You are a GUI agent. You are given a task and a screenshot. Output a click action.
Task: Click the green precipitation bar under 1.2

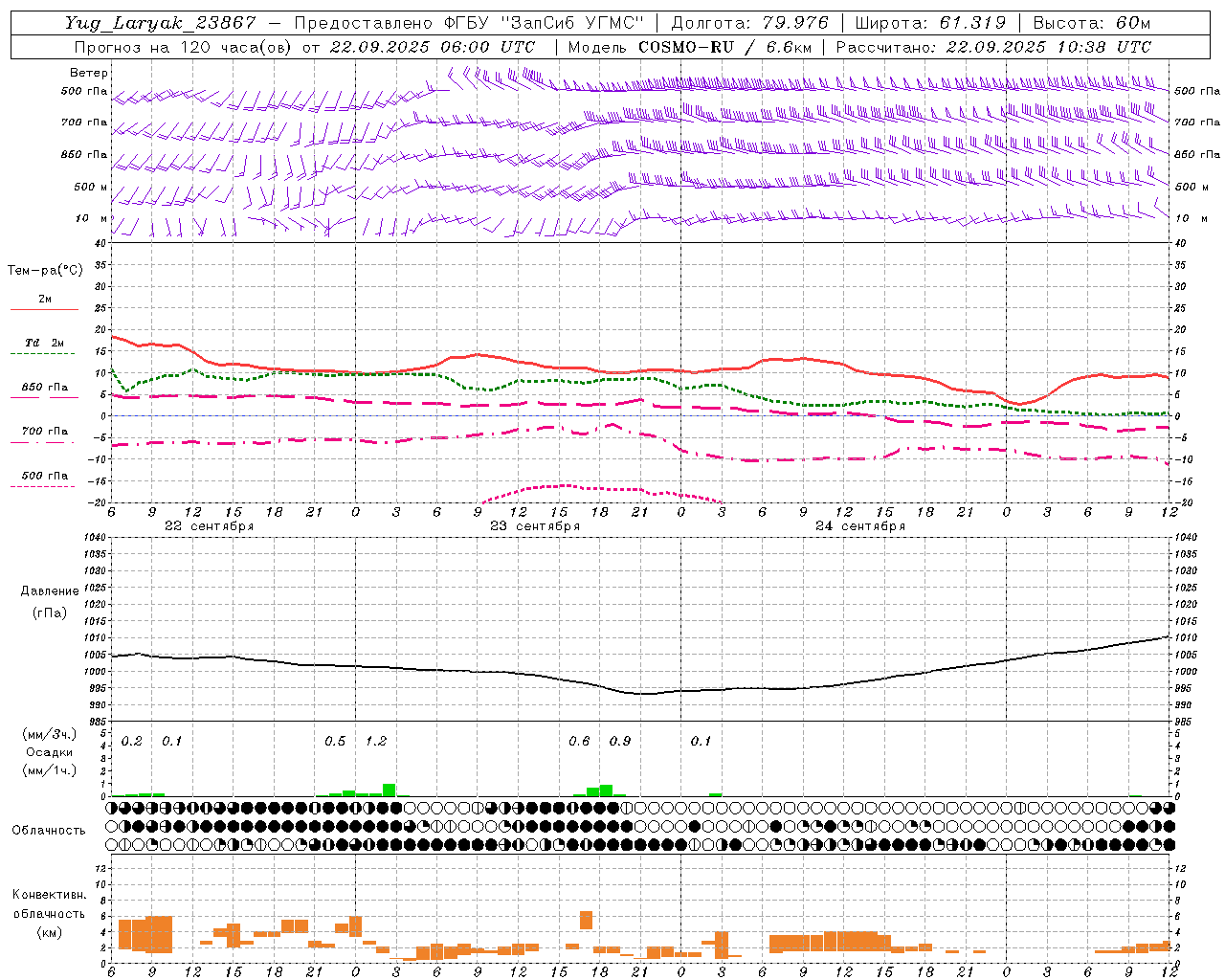pos(389,790)
